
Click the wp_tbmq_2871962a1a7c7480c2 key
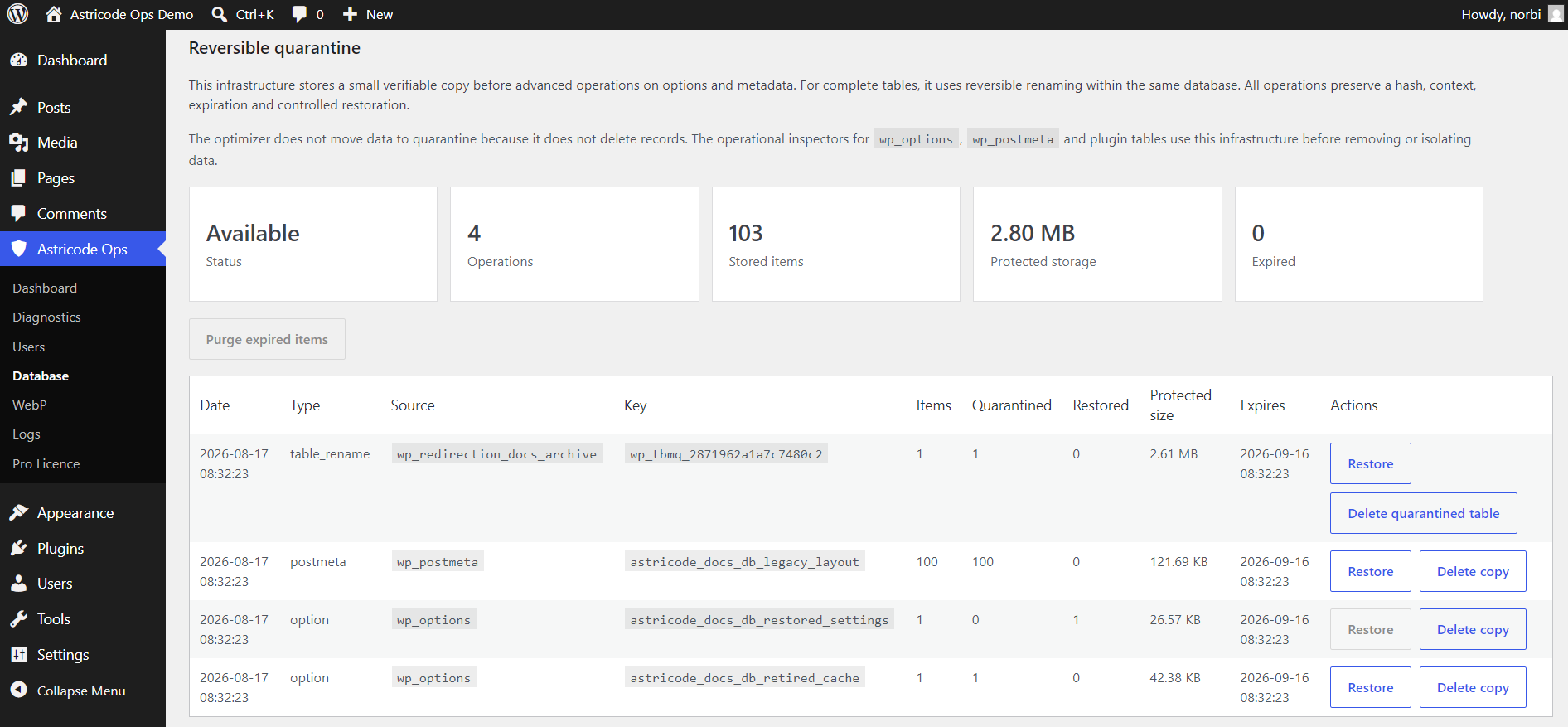(x=726, y=453)
